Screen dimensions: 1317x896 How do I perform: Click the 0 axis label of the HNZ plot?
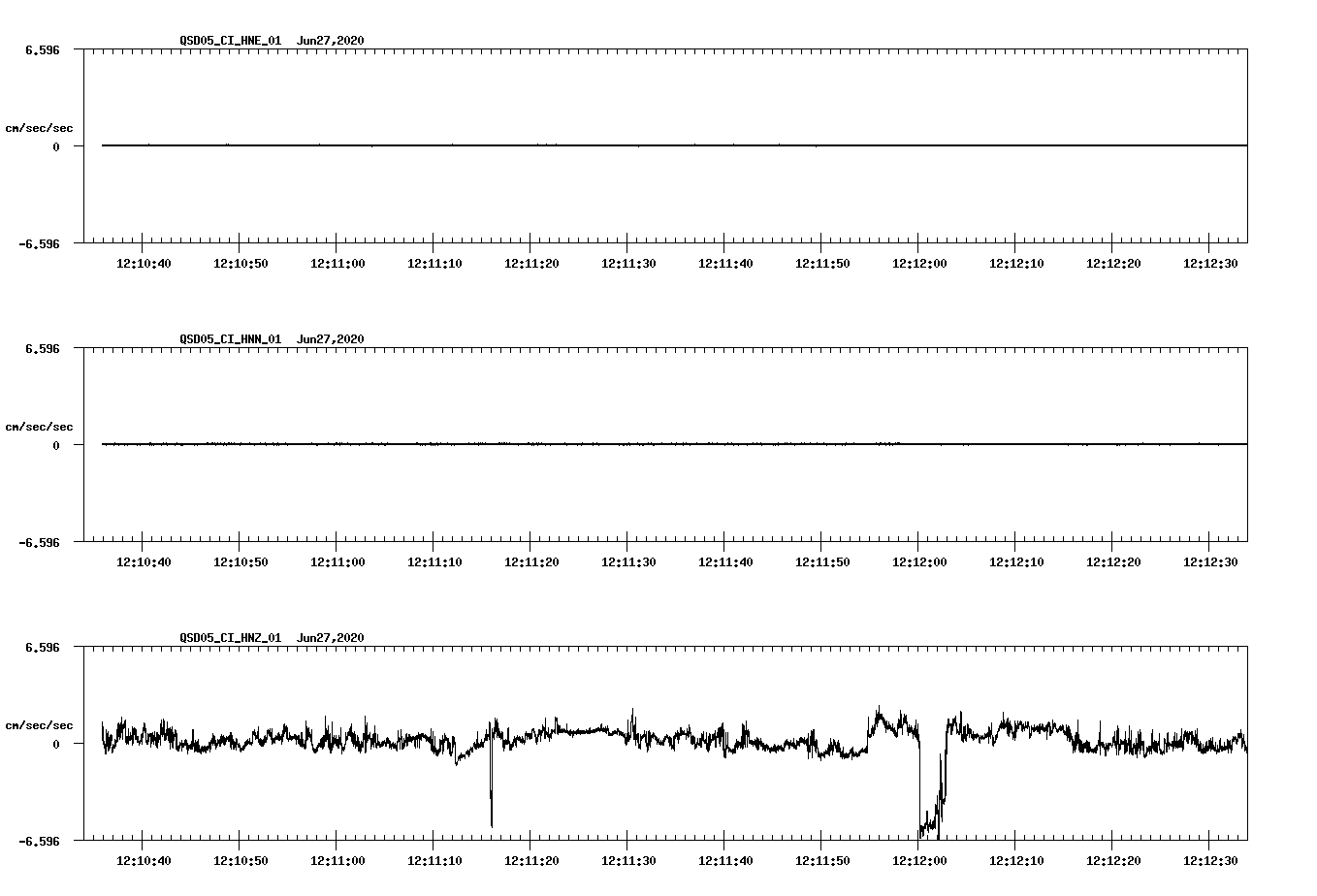coord(56,744)
